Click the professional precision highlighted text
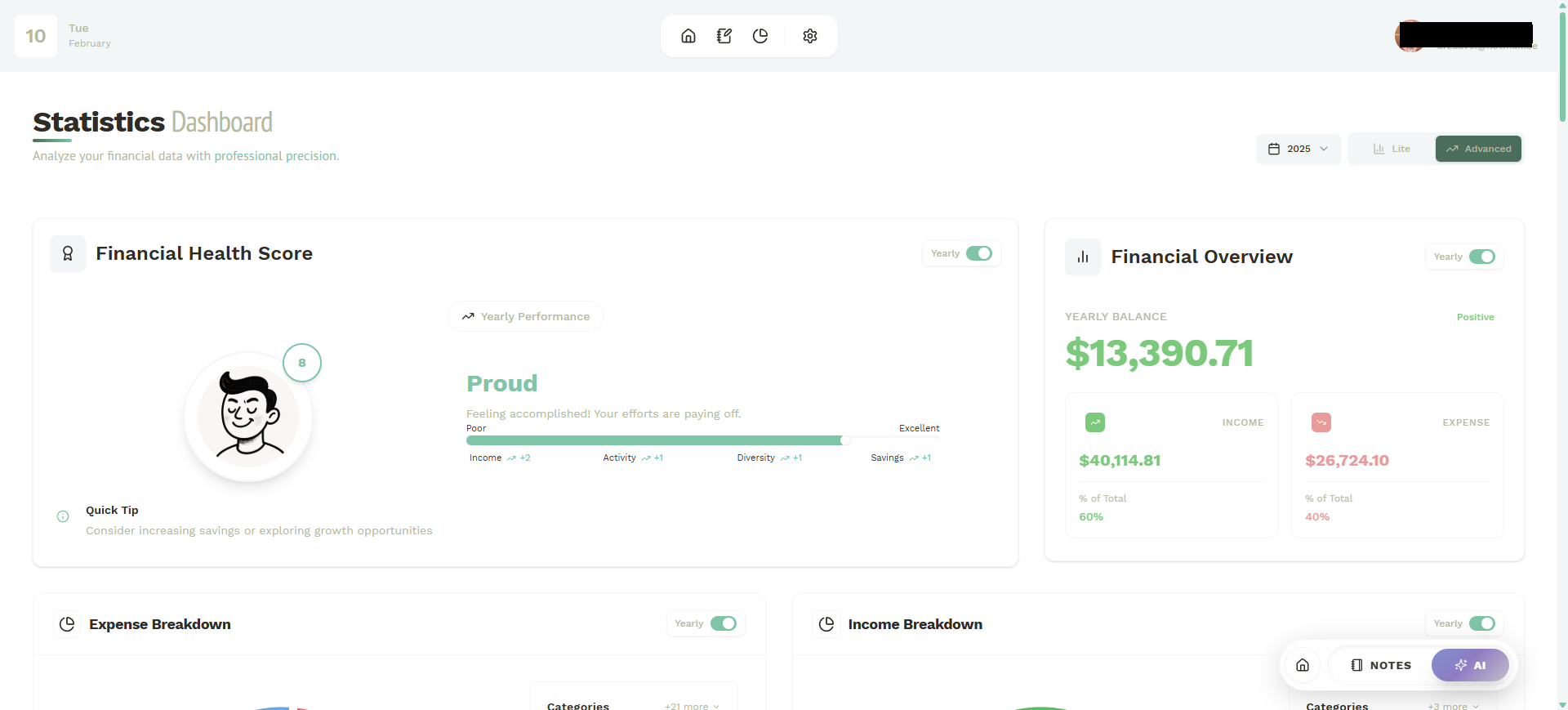This screenshot has width=1568, height=710. [x=276, y=156]
